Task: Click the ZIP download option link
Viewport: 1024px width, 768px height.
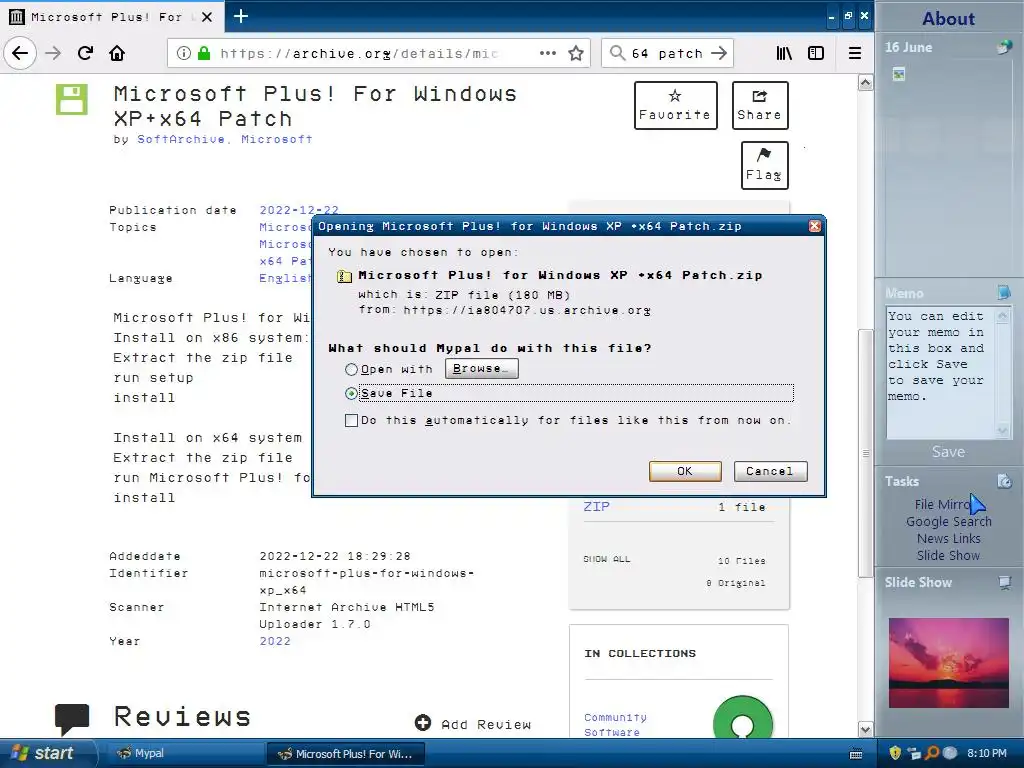Action: 596,506
